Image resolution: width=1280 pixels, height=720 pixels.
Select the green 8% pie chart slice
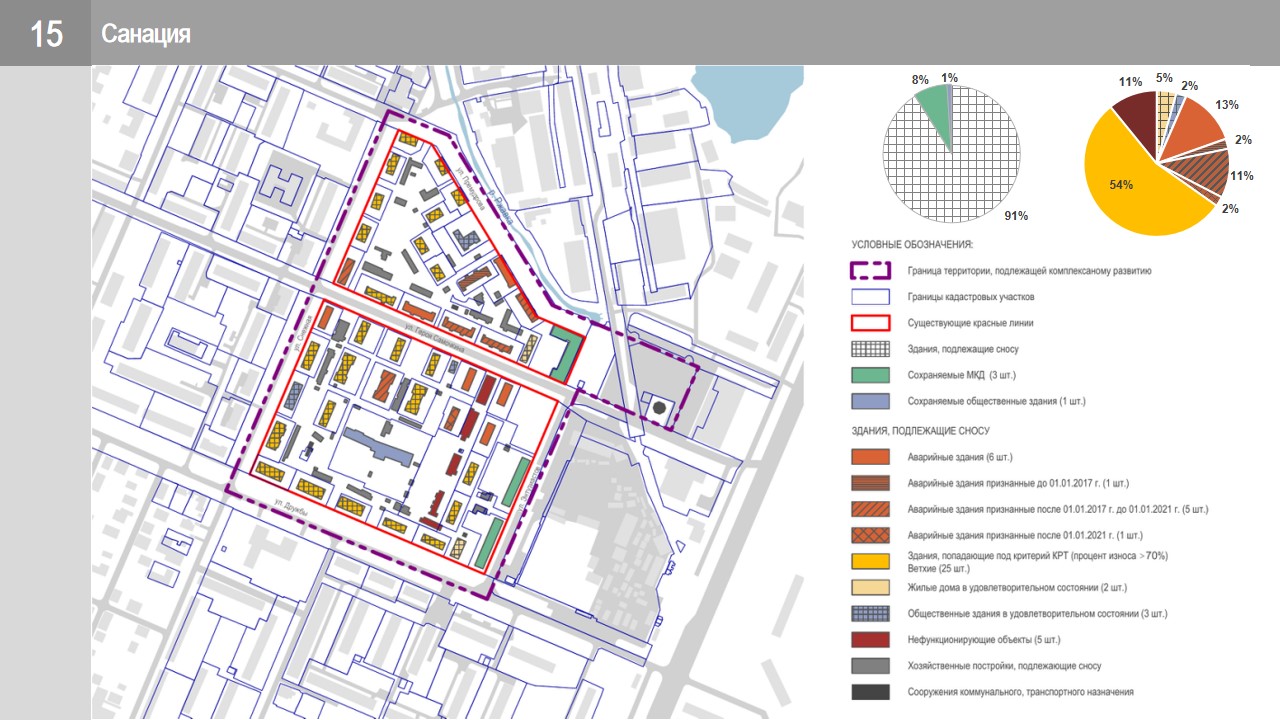[x=931, y=98]
